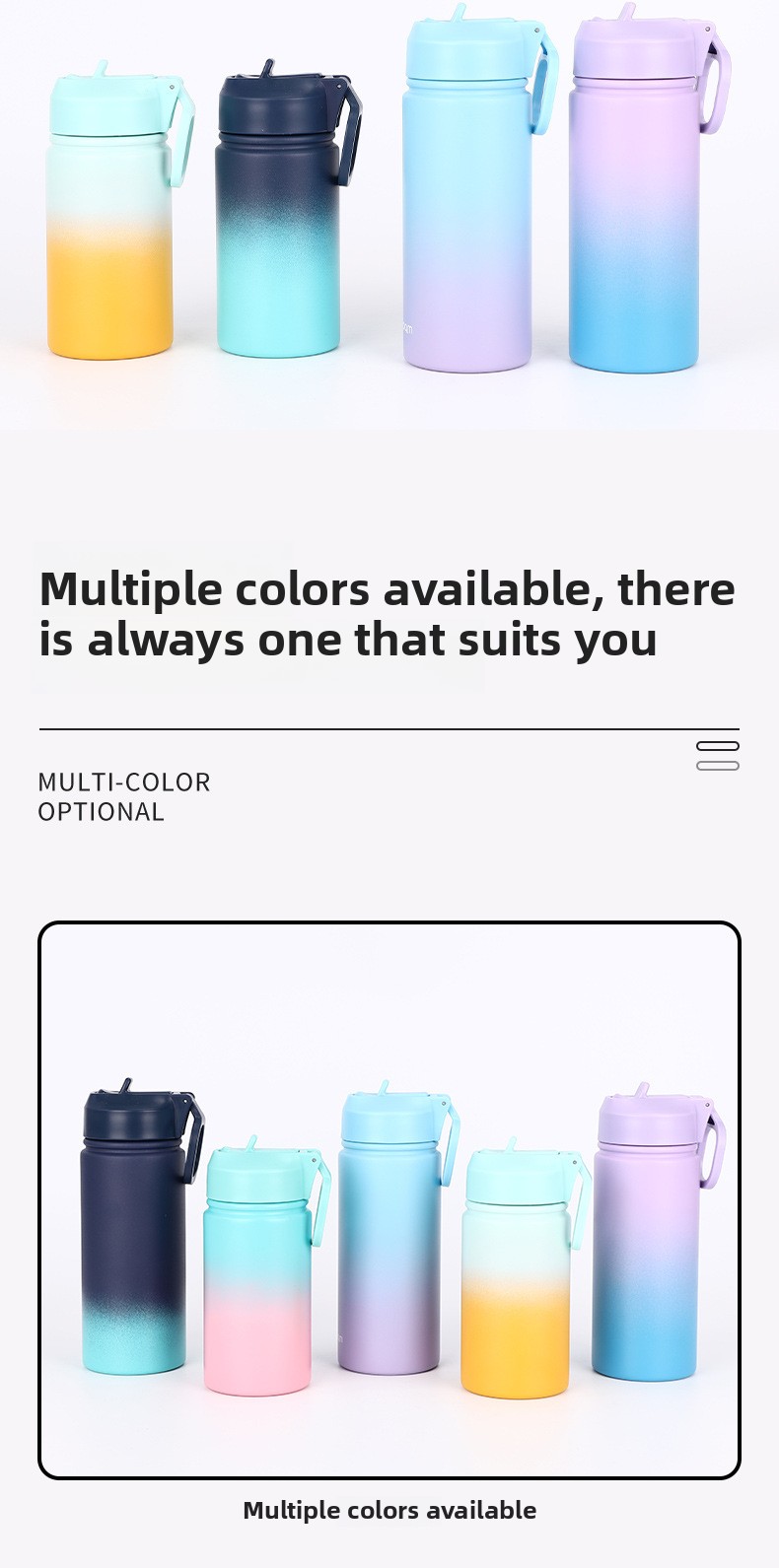This screenshot has height=1568, width=779.
Task: Click the pink base of the framed bottle
Action: click(x=257, y=1345)
